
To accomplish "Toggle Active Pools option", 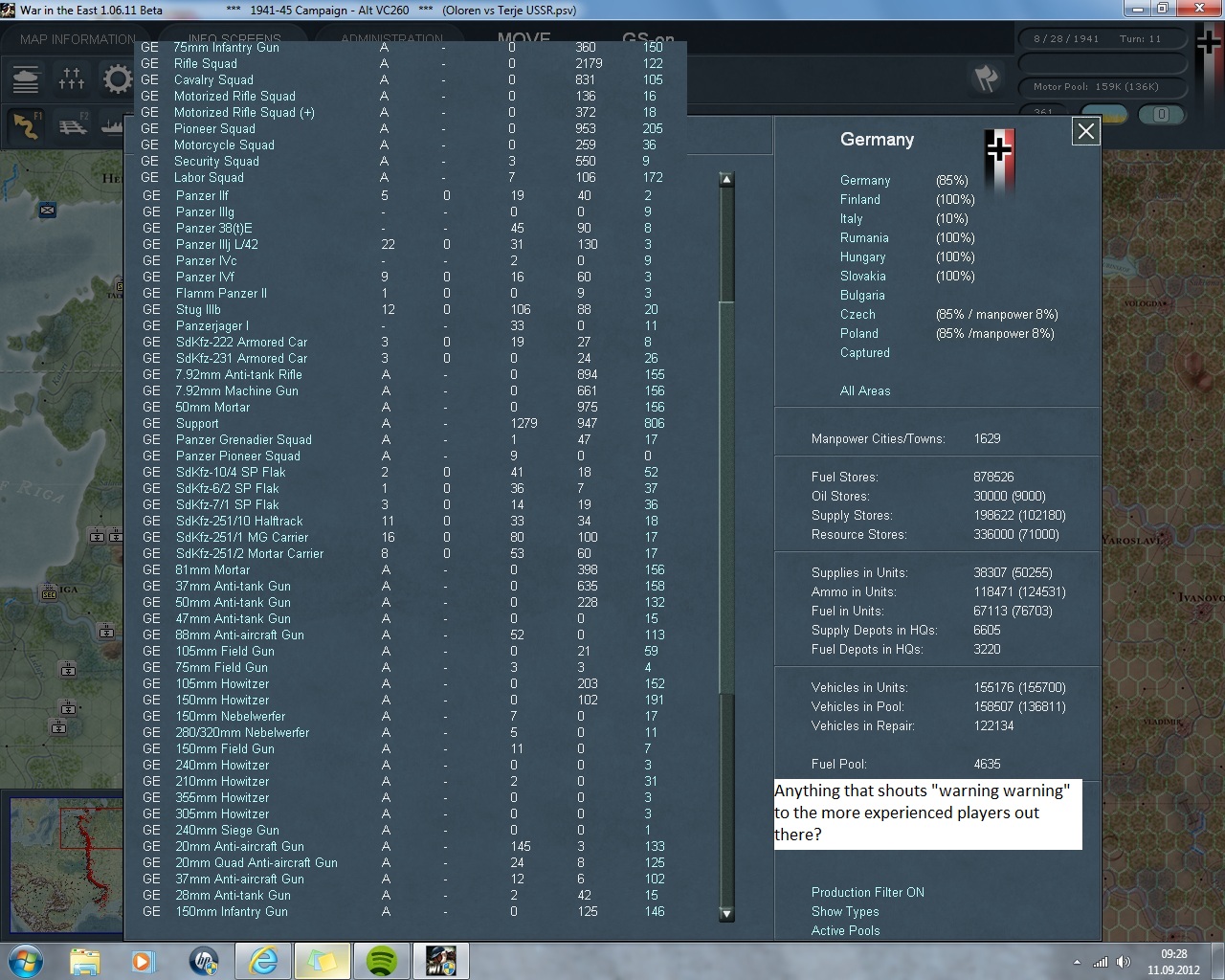I will 845,930.
